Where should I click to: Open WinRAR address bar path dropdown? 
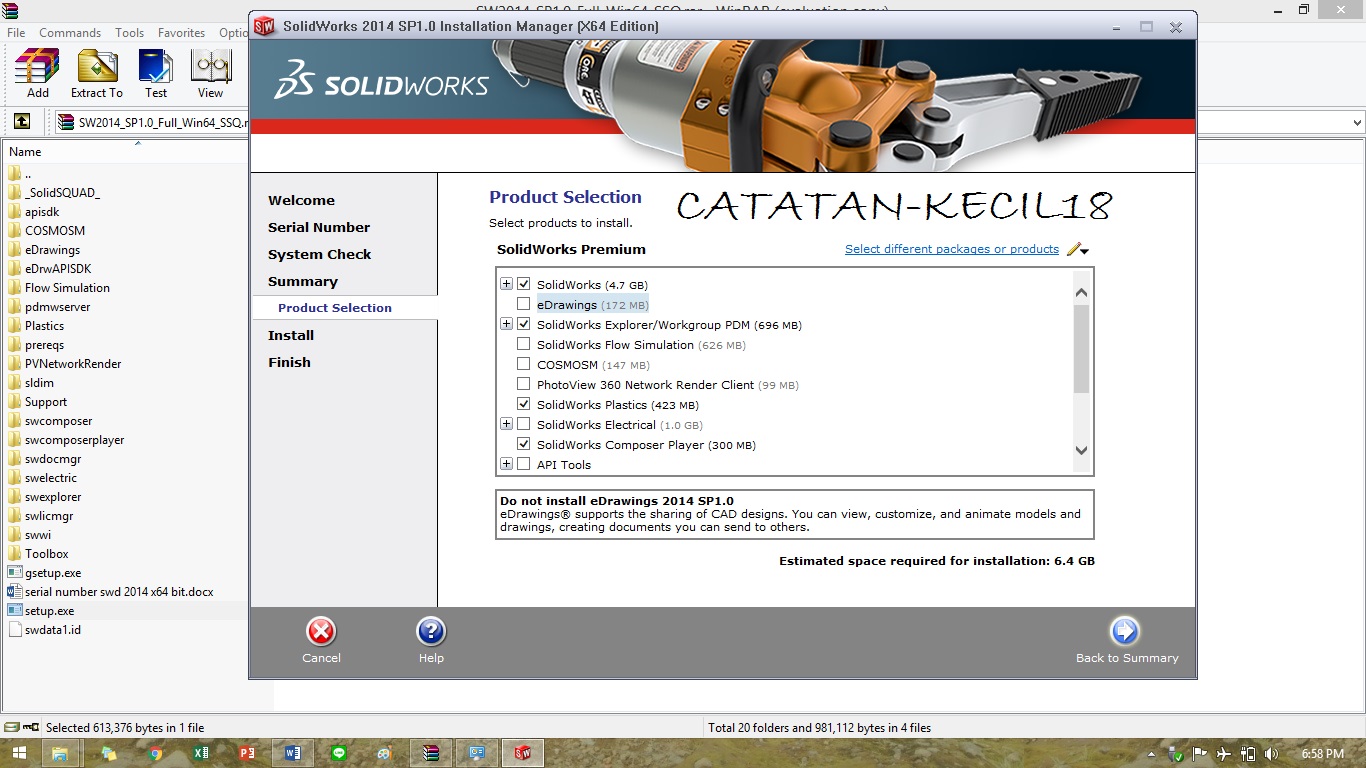pos(1357,122)
